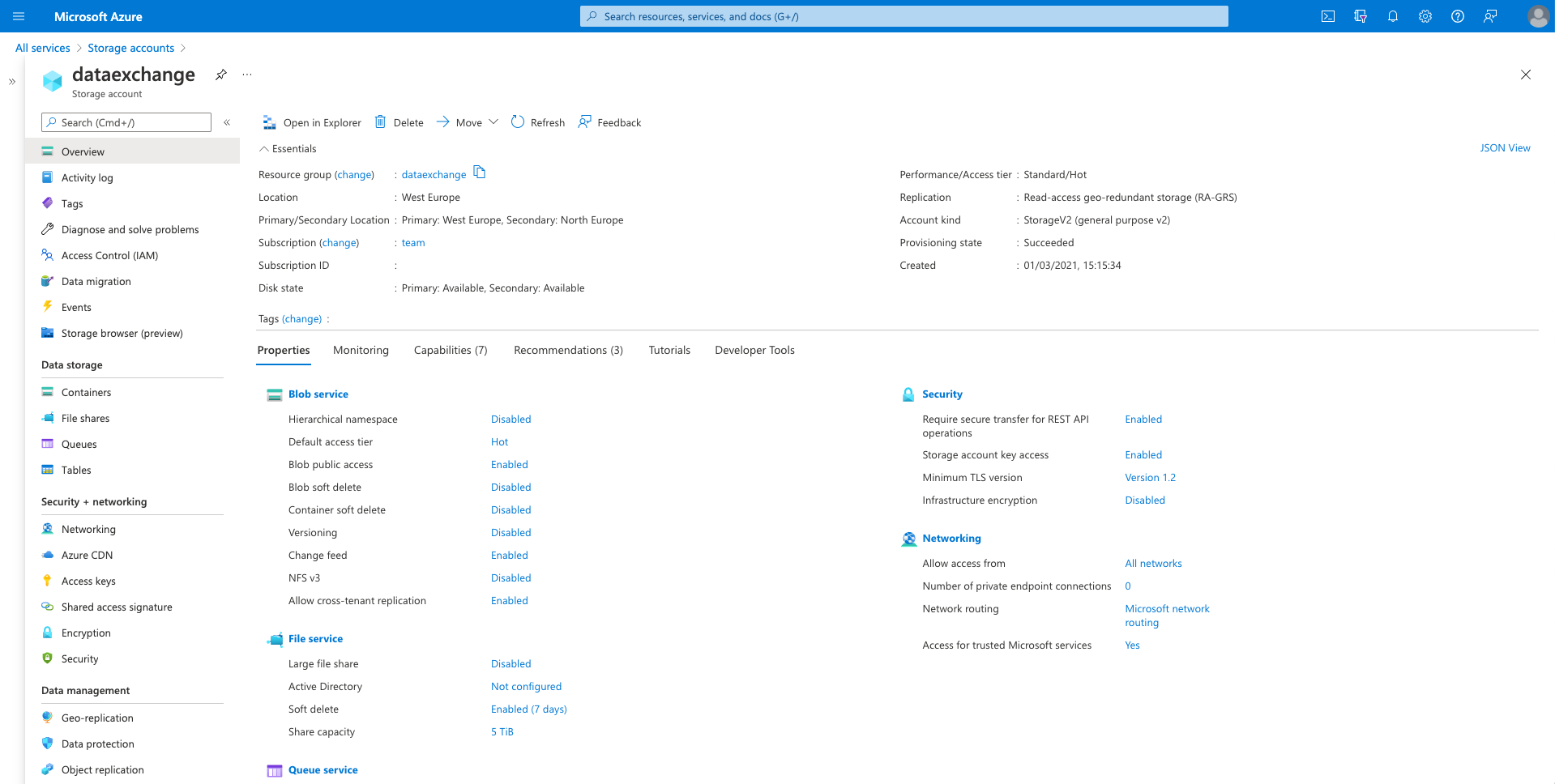
Task: Open the more options ellipsis menu
Action: tap(247, 75)
